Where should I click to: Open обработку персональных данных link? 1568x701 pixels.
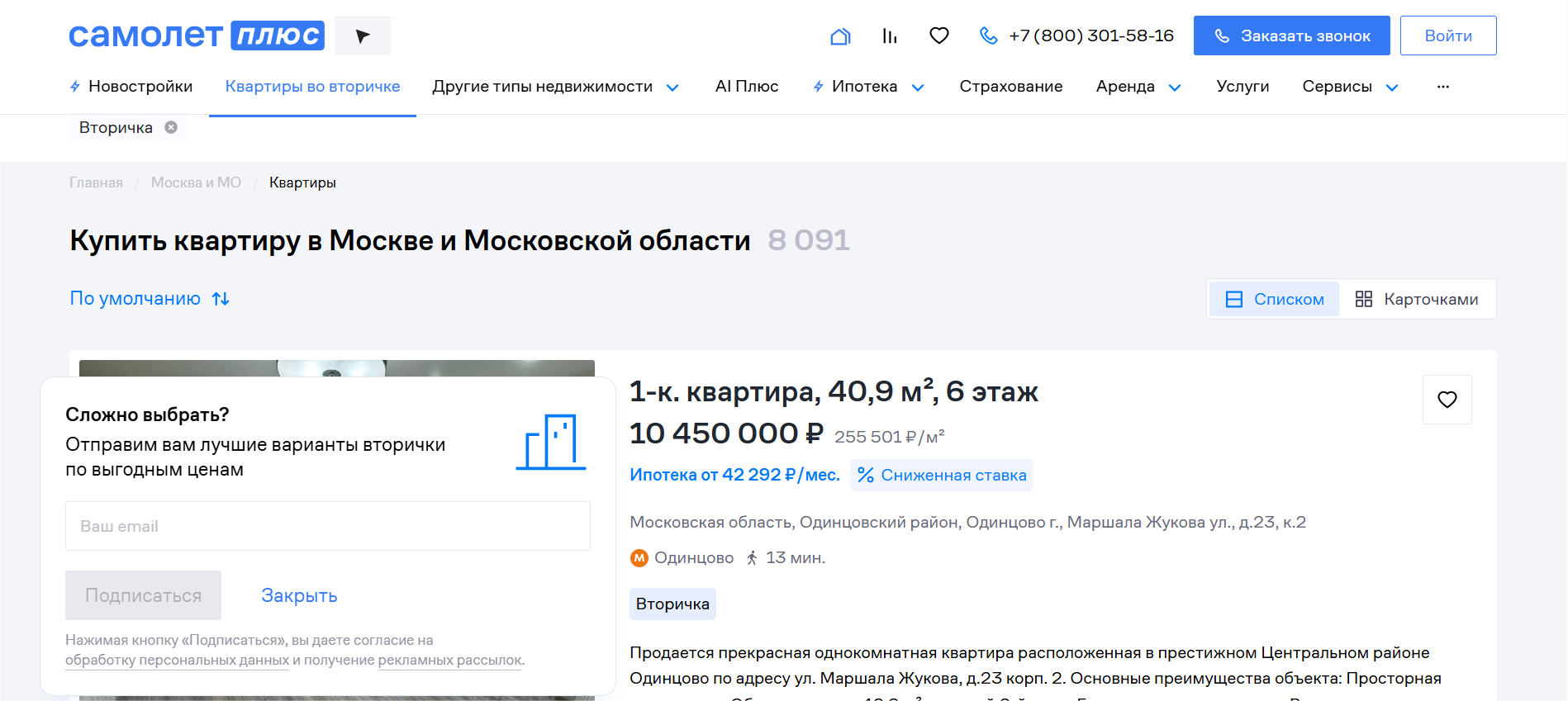pyautogui.click(x=177, y=660)
